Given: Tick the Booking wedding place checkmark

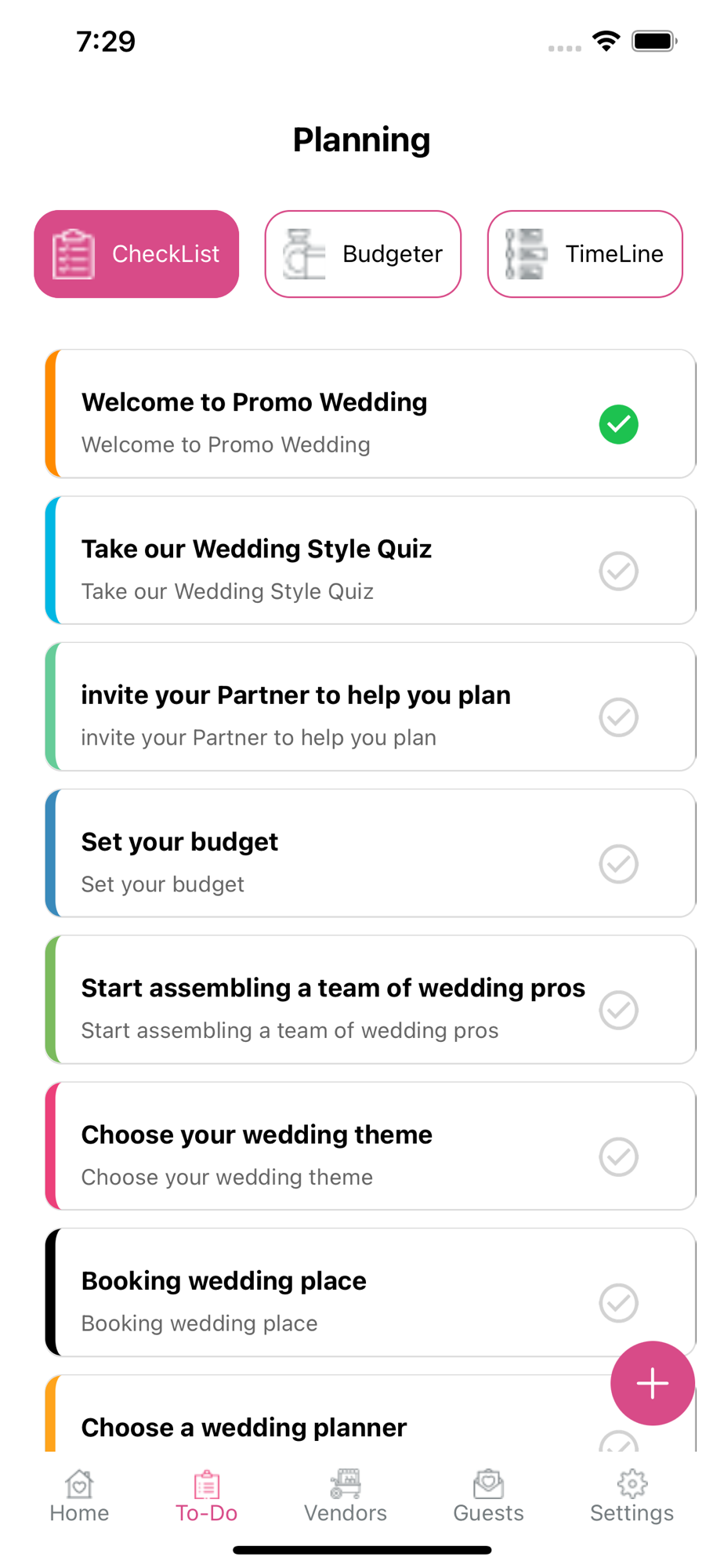Looking at the screenshot, I should tap(619, 1303).
